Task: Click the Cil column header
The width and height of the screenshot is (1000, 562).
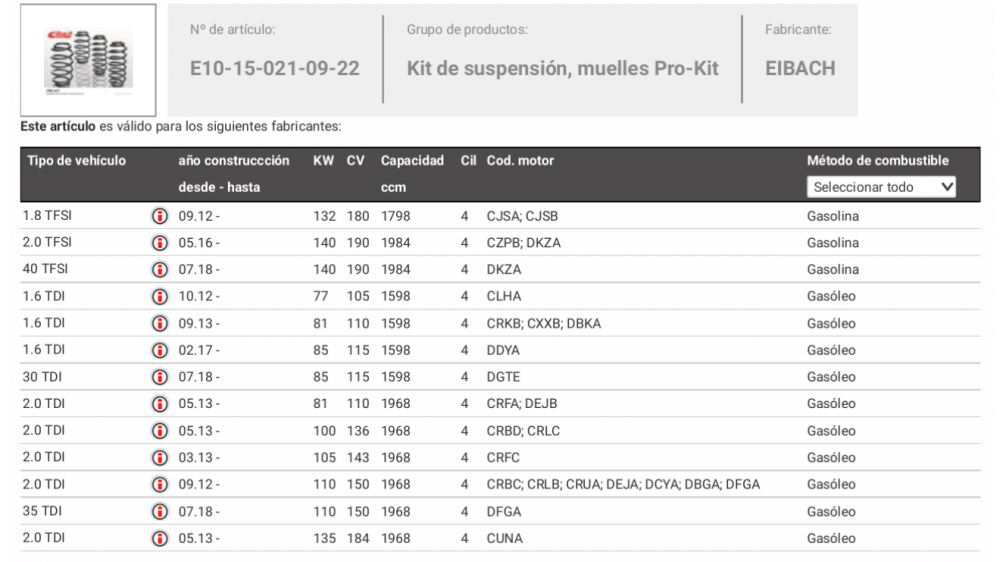Action: (x=468, y=161)
